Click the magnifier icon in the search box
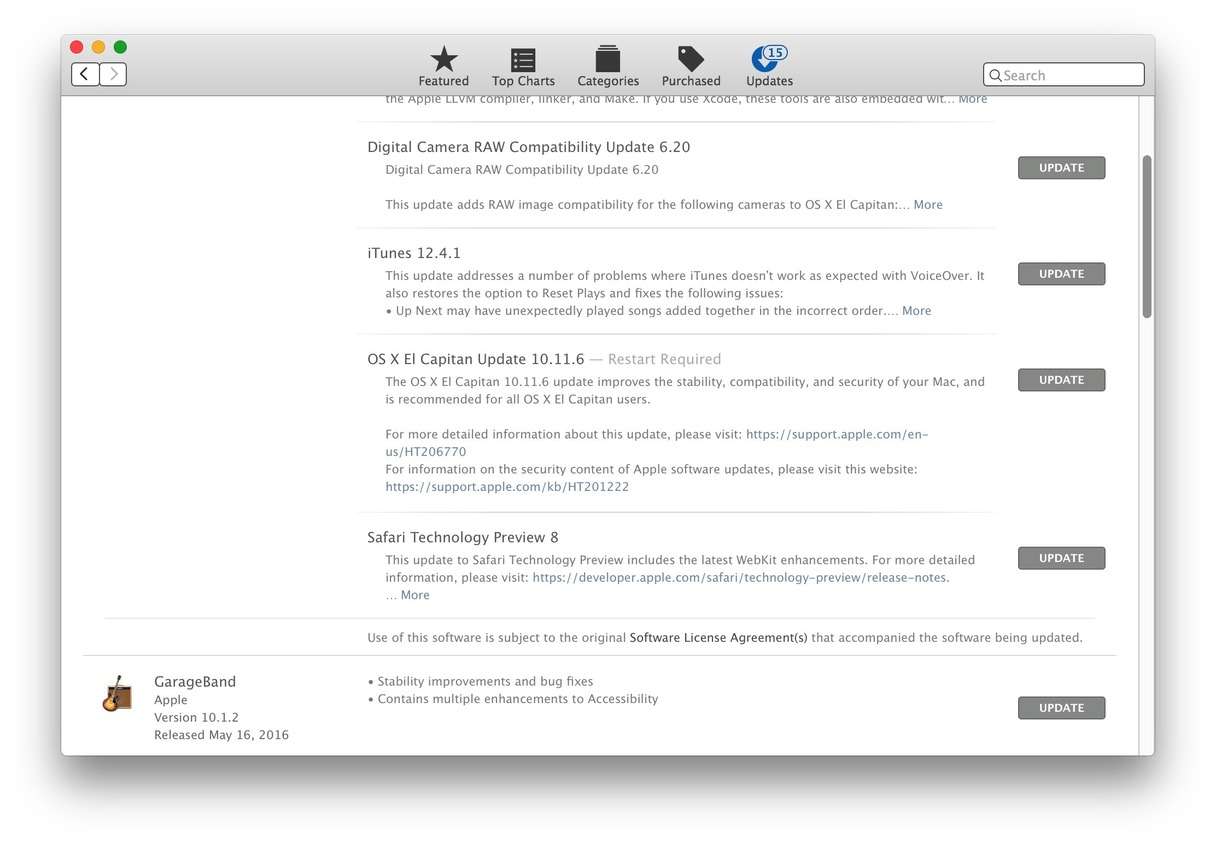The width and height of the screenshot is (1216, 843). coord(995,75)
